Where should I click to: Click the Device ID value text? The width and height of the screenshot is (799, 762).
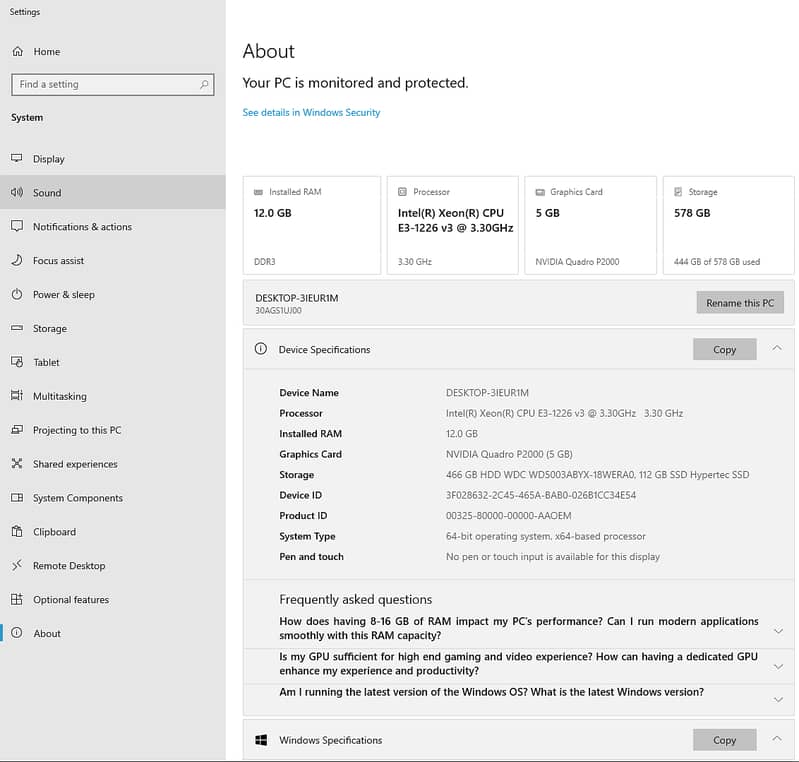tap(541, 495)
